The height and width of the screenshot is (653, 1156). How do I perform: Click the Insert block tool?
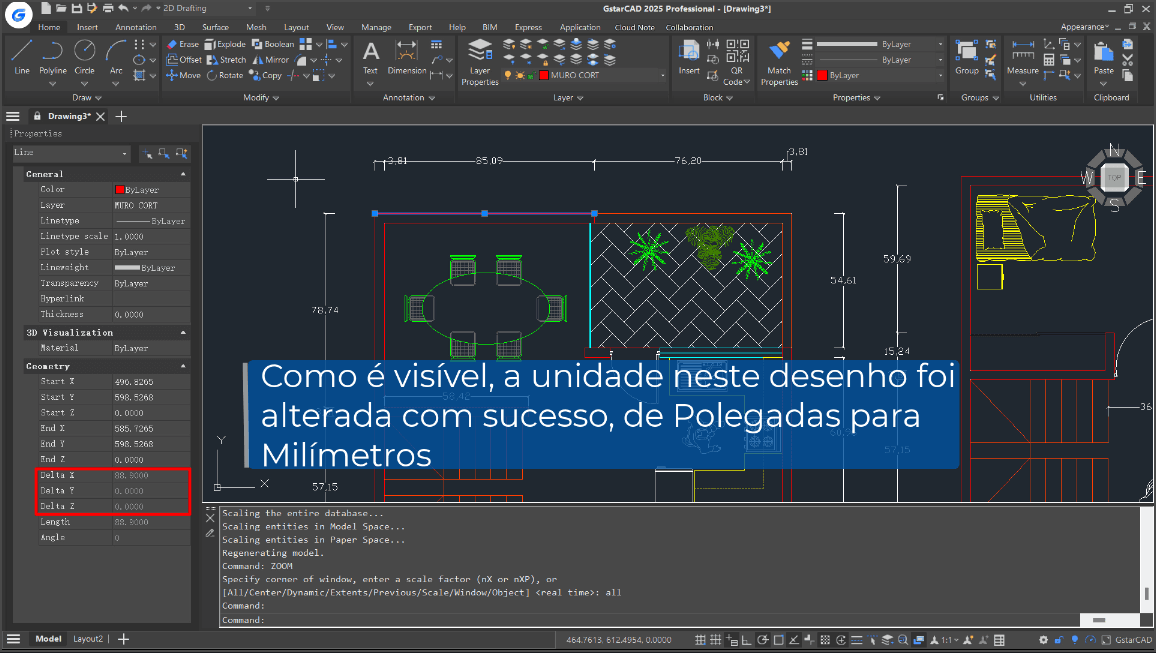pyautogui.click(x=689, y=57)
